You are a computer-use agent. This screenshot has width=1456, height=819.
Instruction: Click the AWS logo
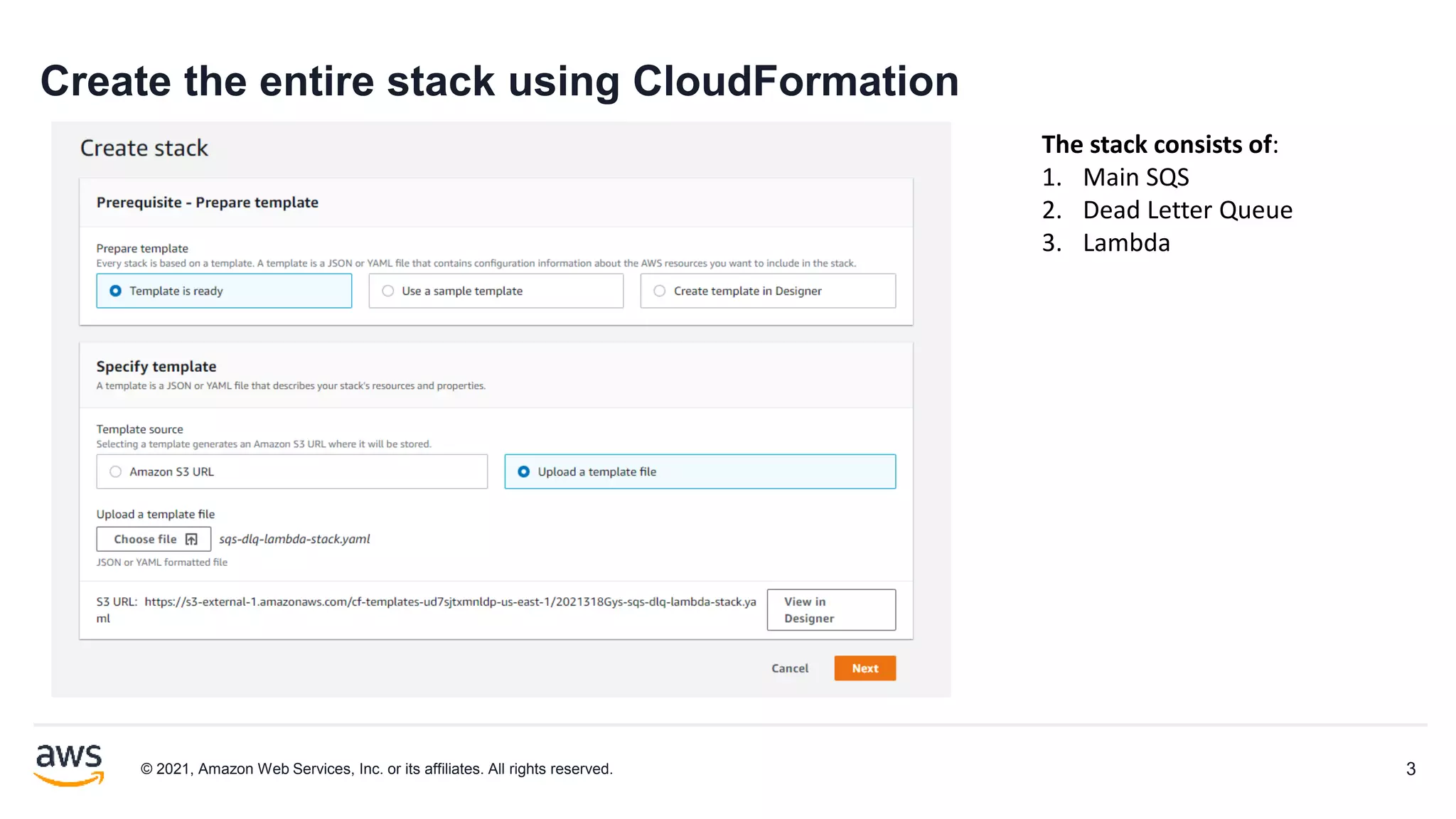pos(69,765)
